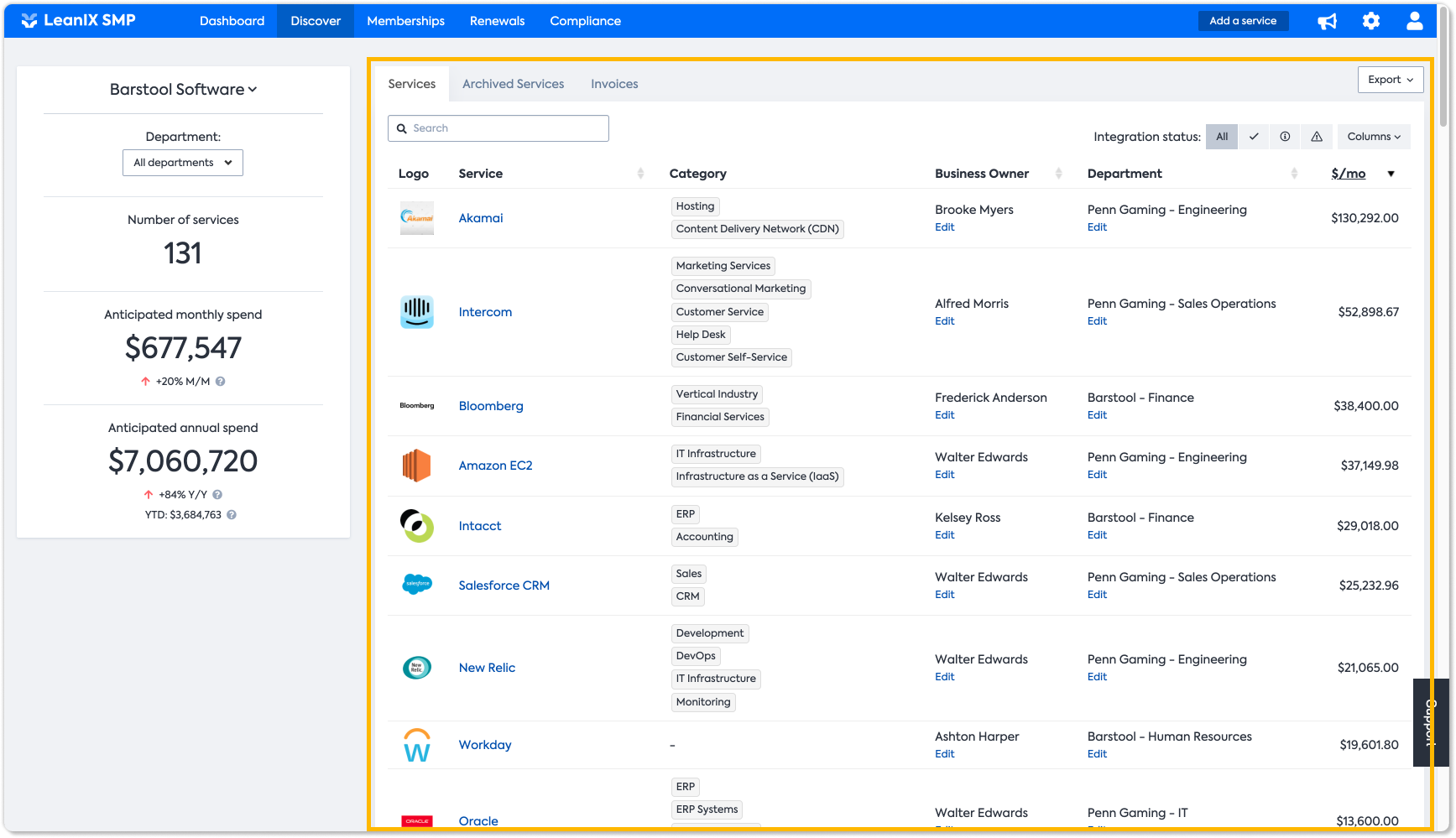
Task: Open the Export dropdown
Action: [x=1391, y=80]
